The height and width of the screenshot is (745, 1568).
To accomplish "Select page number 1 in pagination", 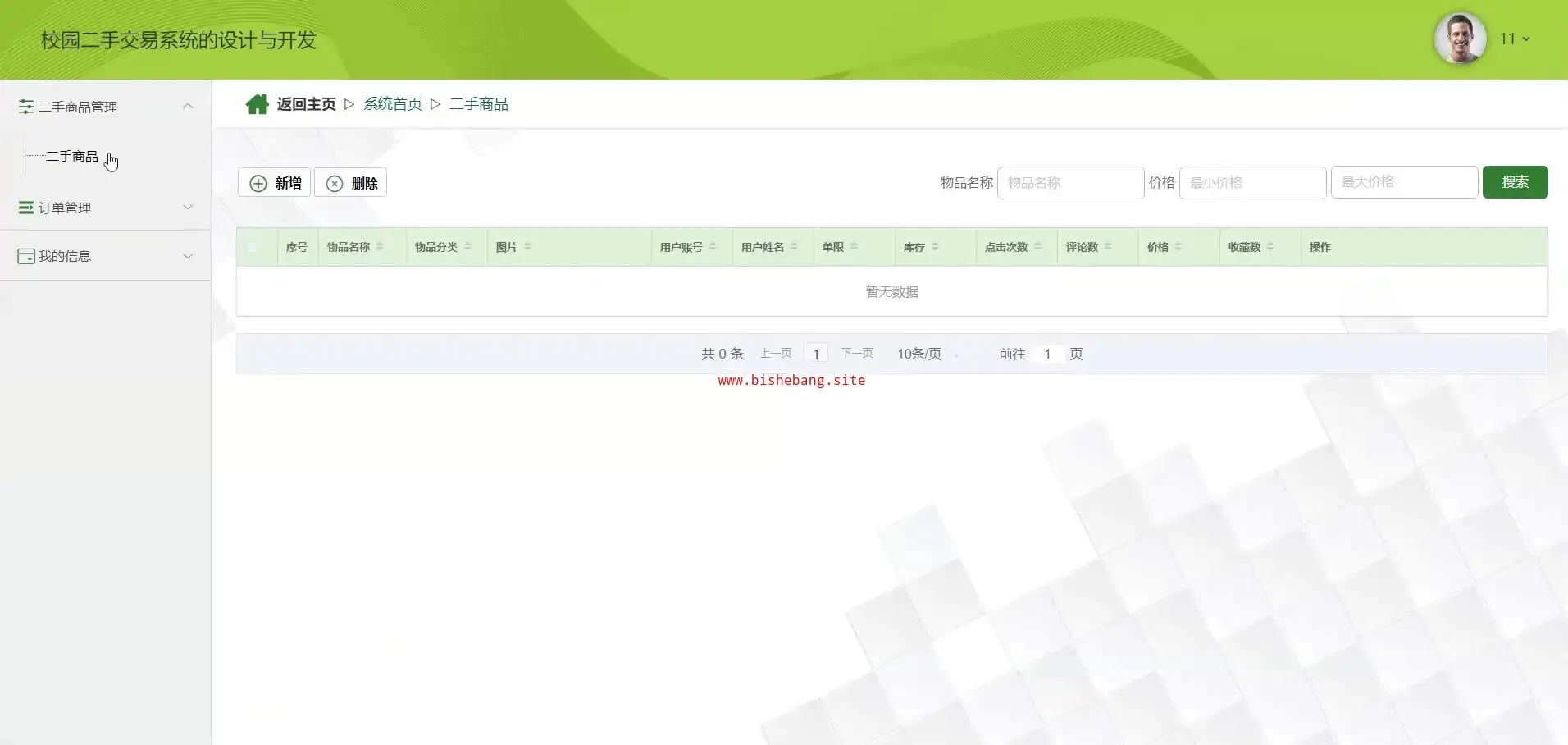I will pos(816,354).
